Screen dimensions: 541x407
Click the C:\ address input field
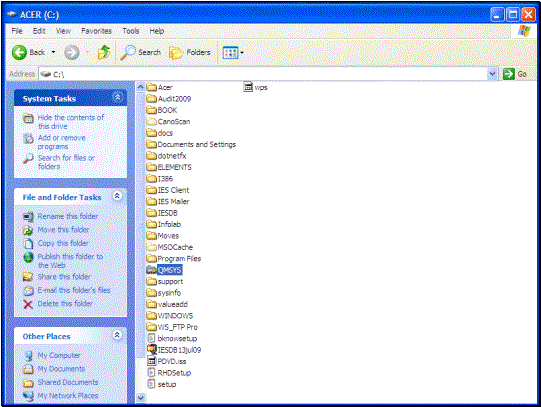(x=263, y=74)
